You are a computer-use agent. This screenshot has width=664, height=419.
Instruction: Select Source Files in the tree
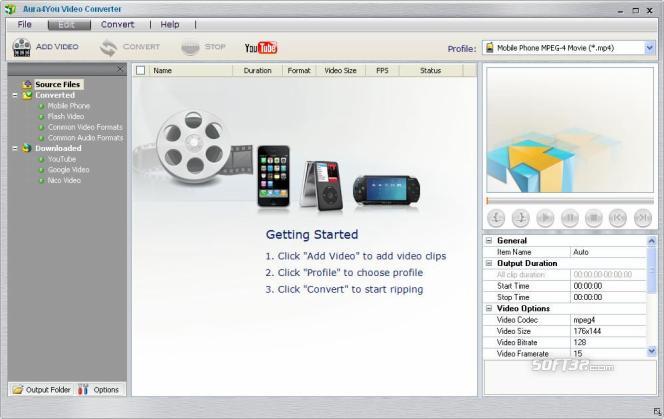coord(58,84)
